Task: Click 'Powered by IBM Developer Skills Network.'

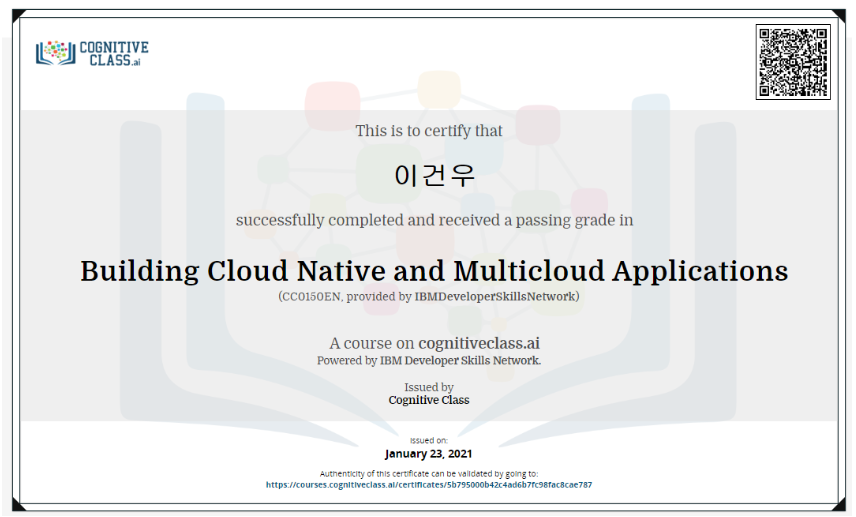Action: click(x=429, y=361)
